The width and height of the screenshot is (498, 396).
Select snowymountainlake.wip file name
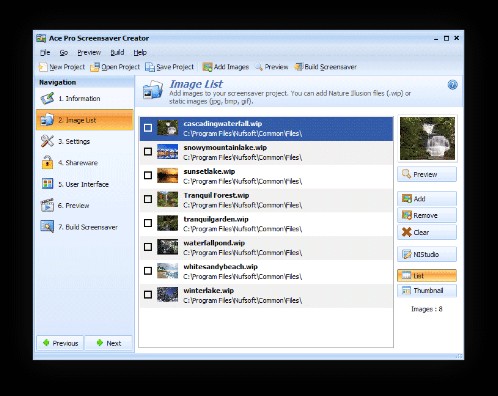(x=225, y=148)
